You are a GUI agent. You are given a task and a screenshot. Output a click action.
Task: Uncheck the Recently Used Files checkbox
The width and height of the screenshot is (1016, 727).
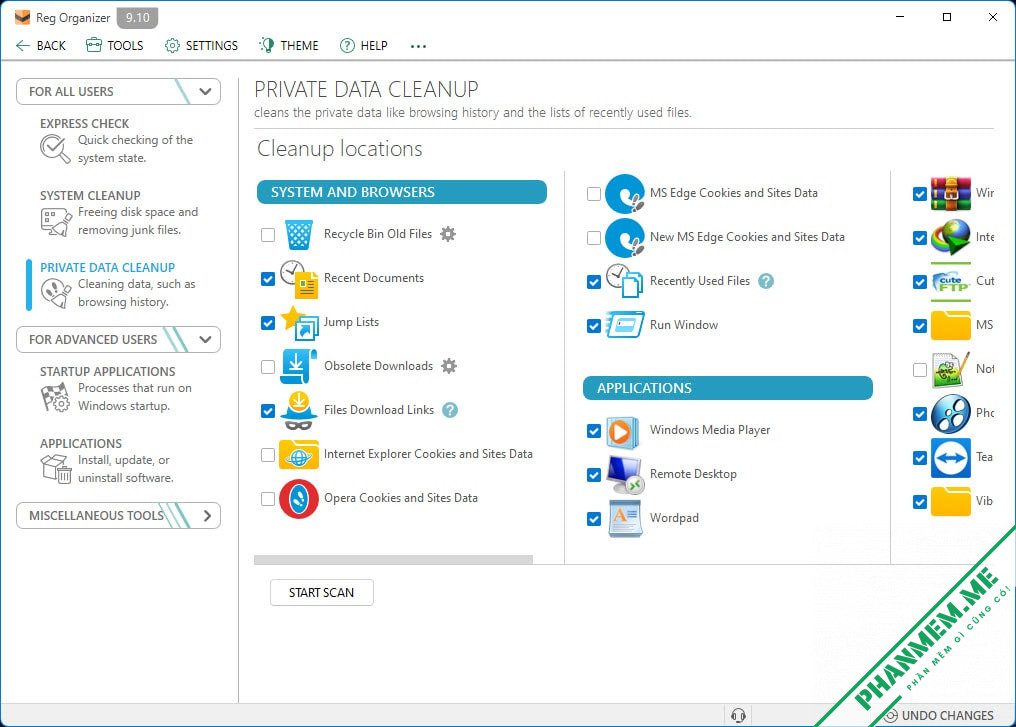(x=594, y=282)
